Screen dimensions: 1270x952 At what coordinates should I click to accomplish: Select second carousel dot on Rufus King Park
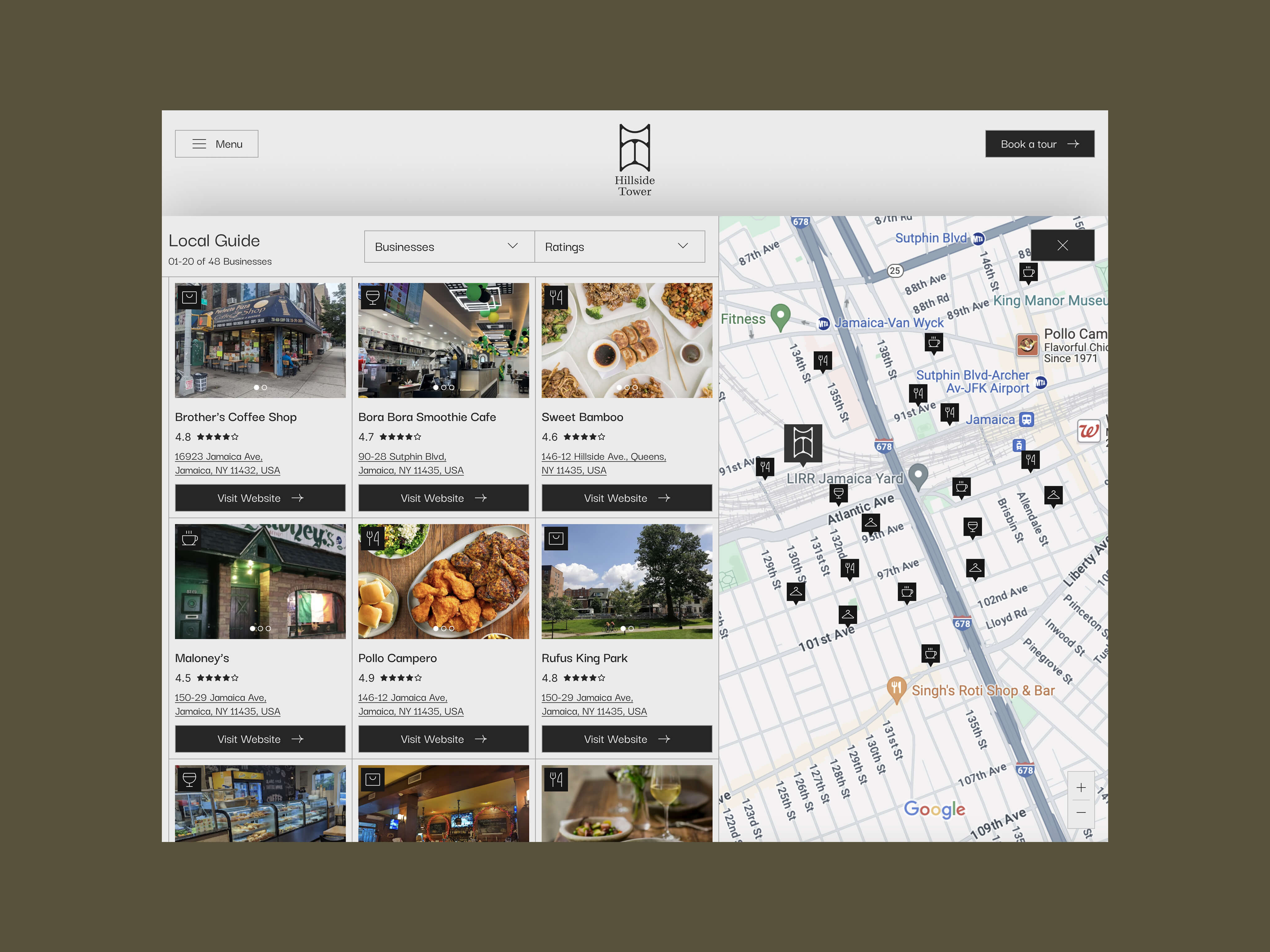631,629
